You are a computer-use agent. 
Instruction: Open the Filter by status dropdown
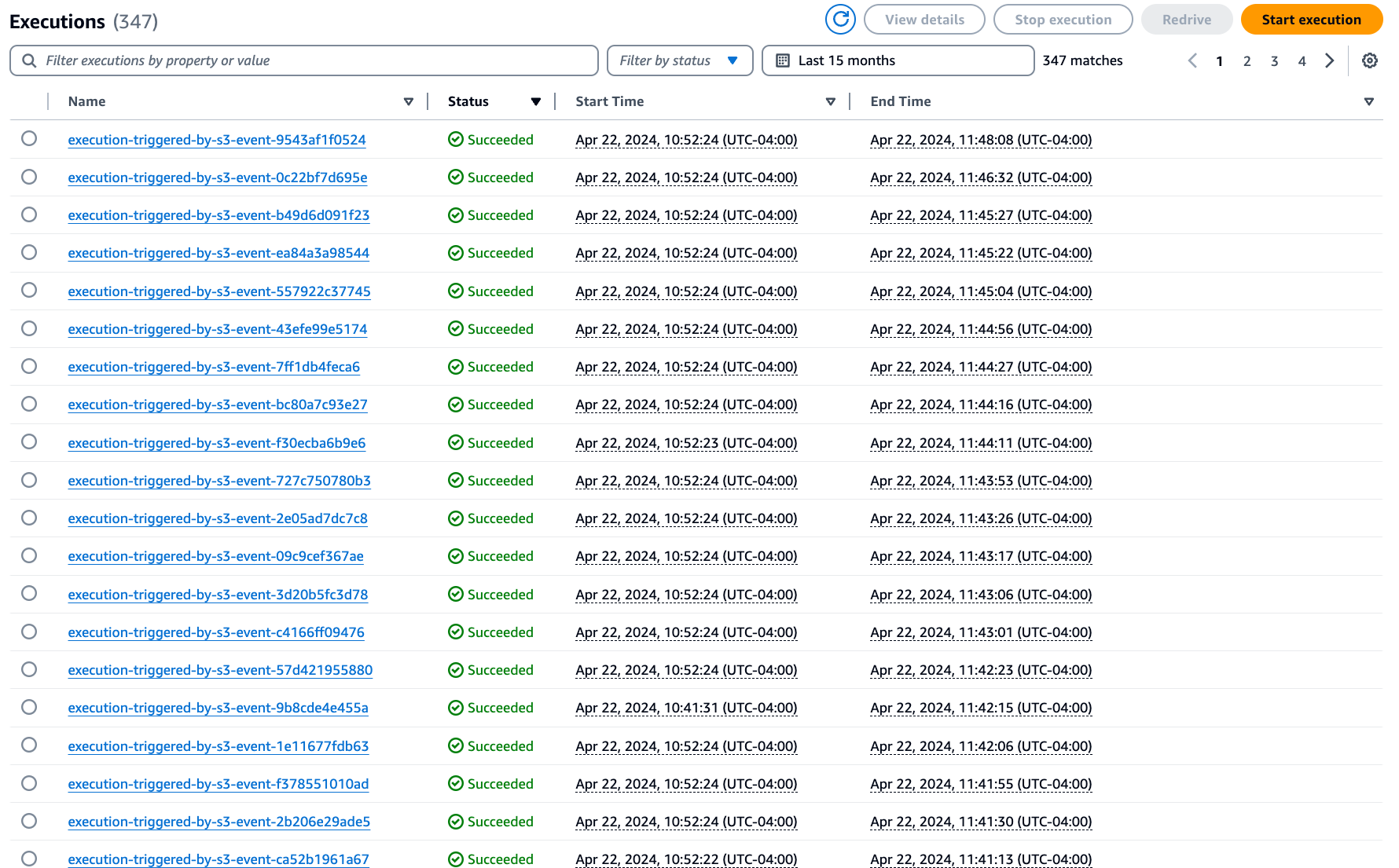[x=680, y=60]
